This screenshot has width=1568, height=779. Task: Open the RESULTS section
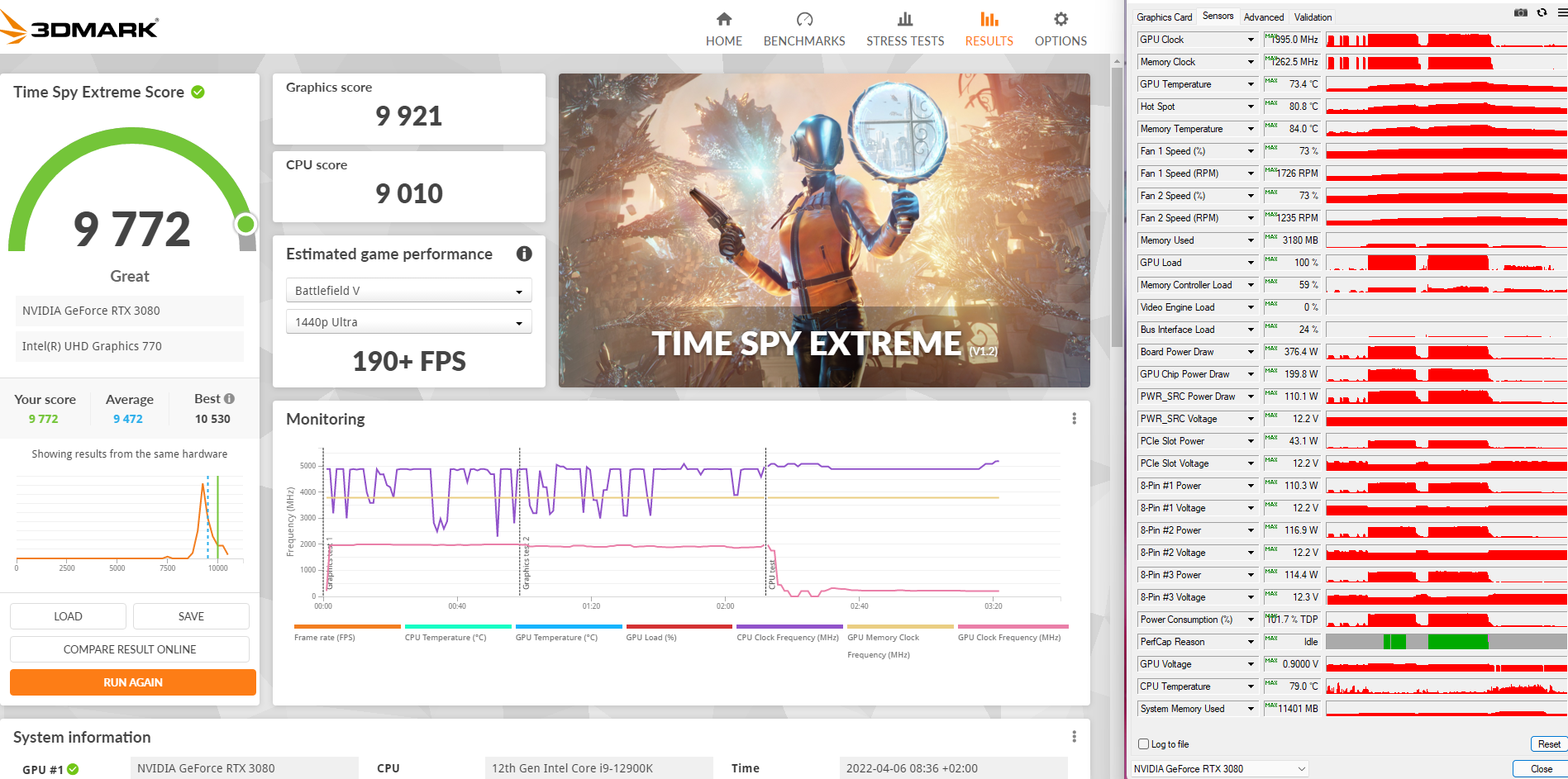tap(989, 29)
